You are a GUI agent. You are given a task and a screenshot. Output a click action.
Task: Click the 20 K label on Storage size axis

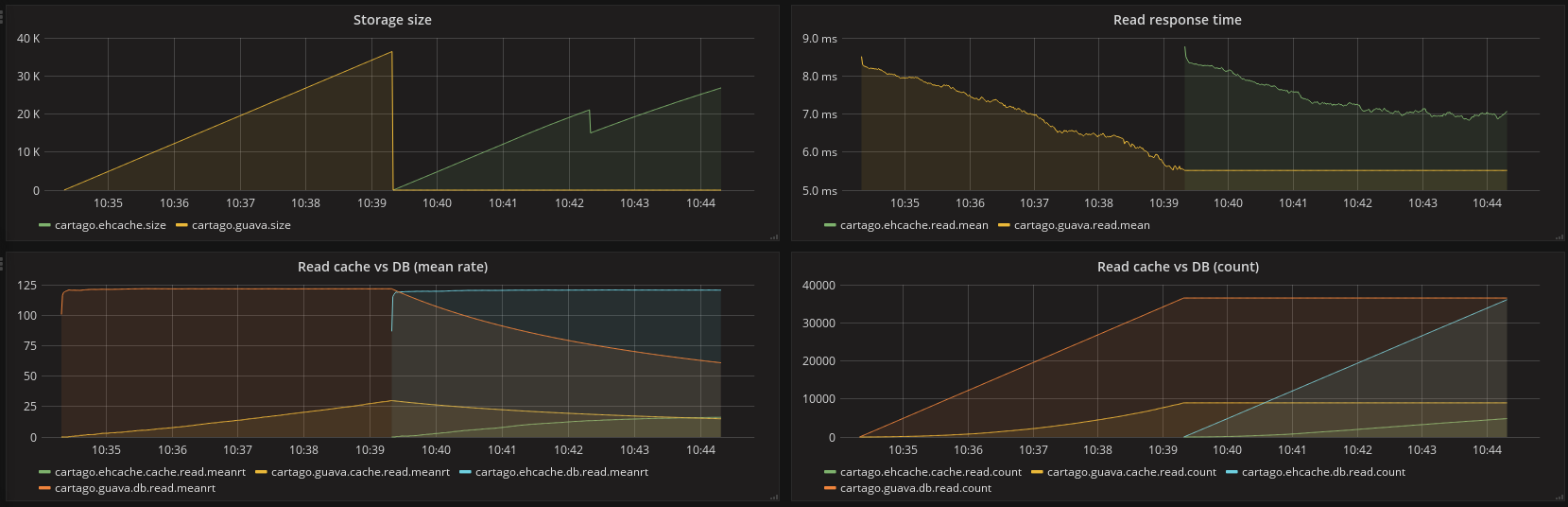[28, 114]
